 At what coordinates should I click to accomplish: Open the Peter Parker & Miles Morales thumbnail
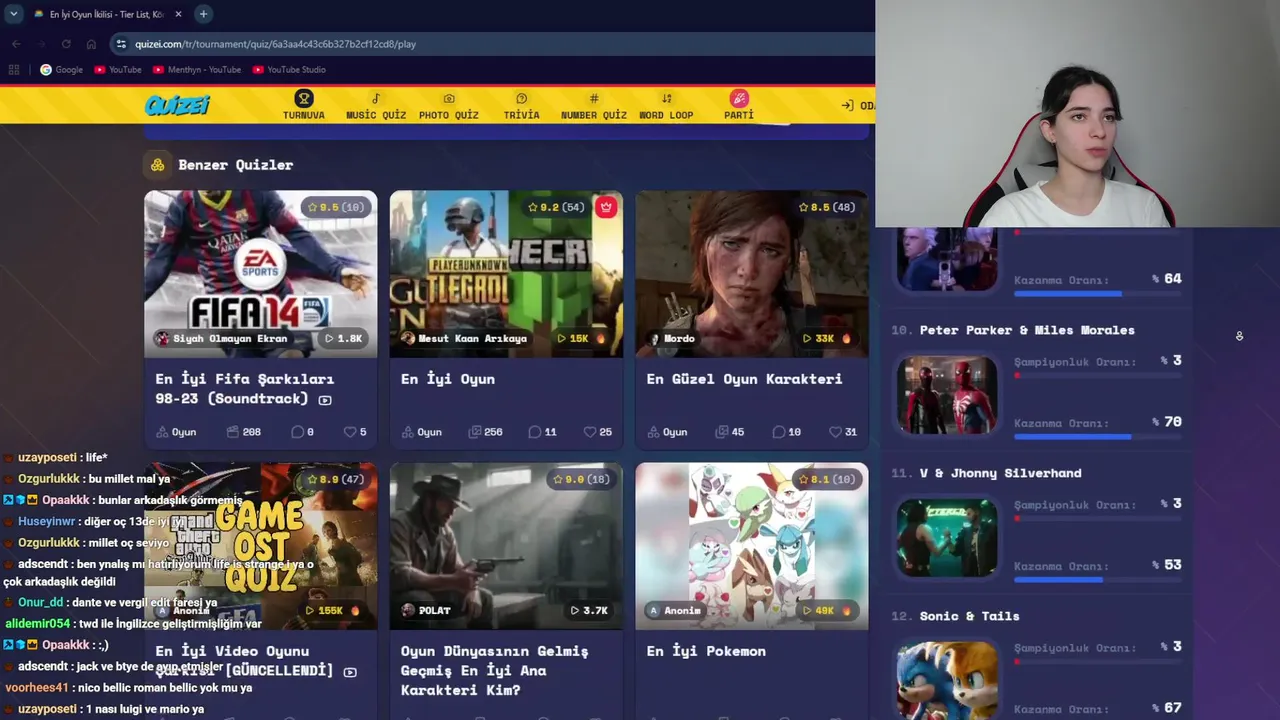pos(947,394)
